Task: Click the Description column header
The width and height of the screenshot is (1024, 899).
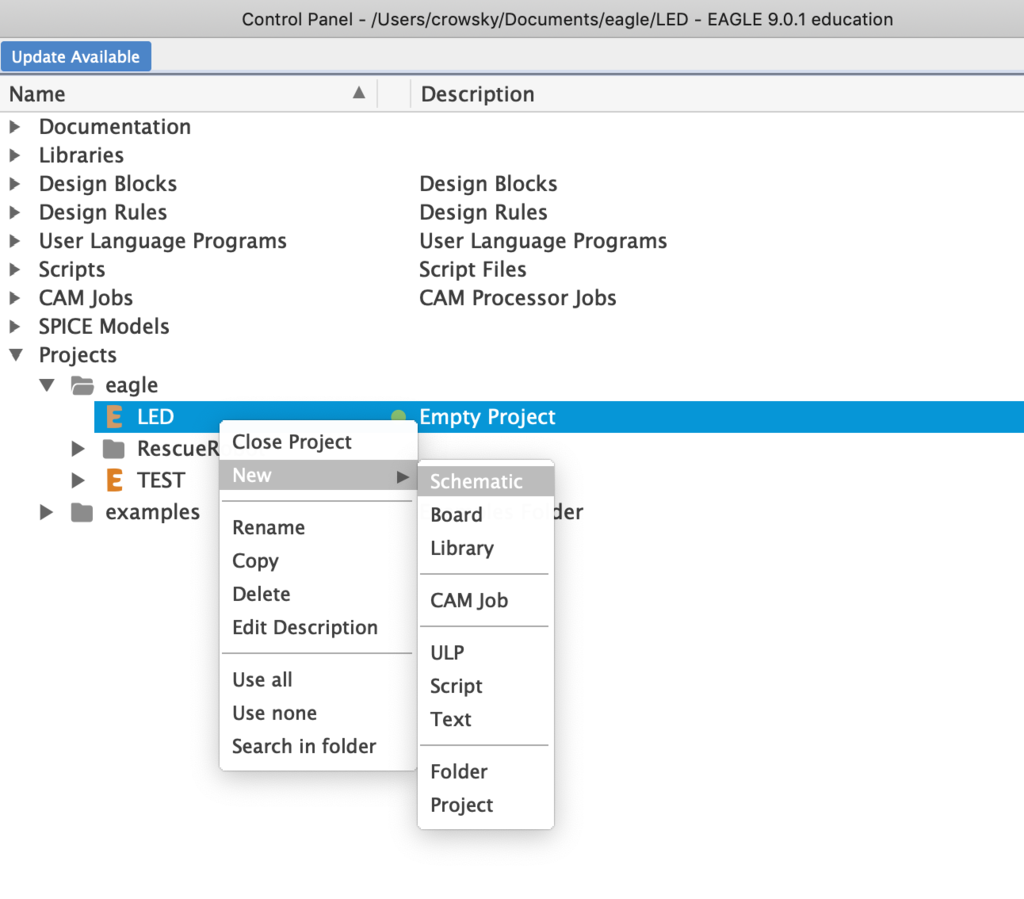Action: [x=717, y=94]
